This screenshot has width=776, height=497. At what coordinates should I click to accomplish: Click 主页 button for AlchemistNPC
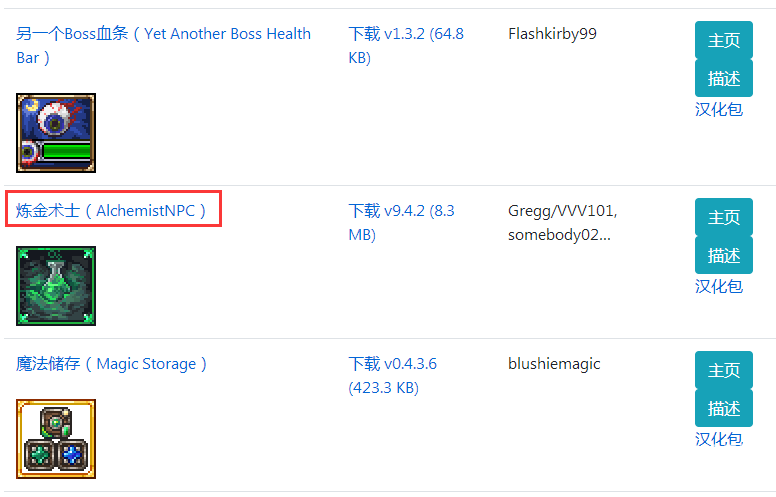click(x=724, y=217)
